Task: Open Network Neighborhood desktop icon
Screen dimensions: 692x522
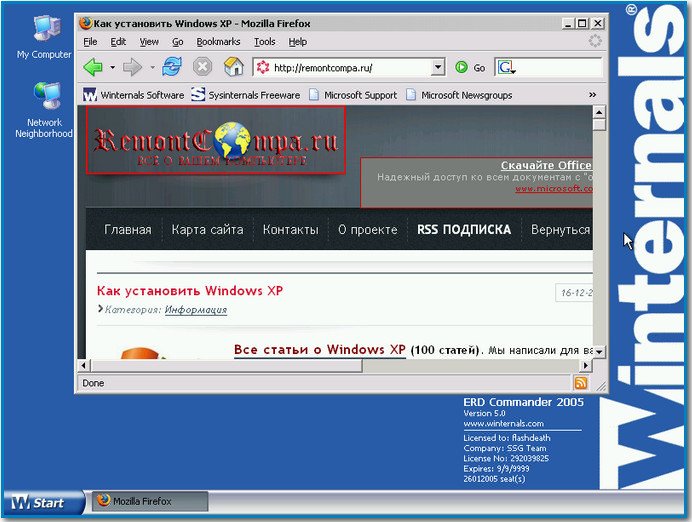Action: [x=46, y=95]
